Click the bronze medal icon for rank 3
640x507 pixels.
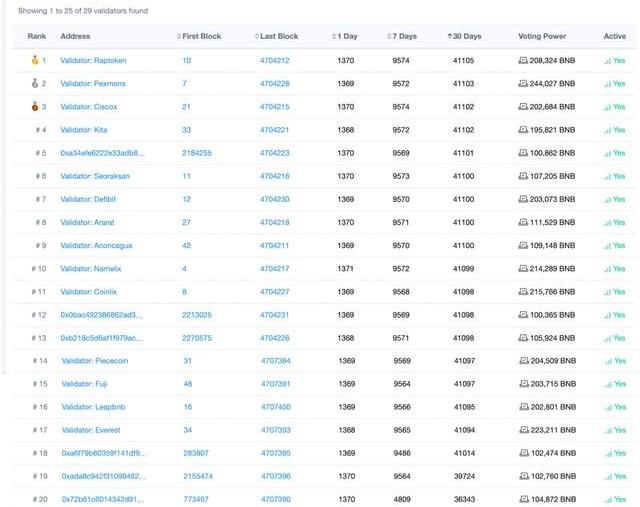[x=35, y=106]
